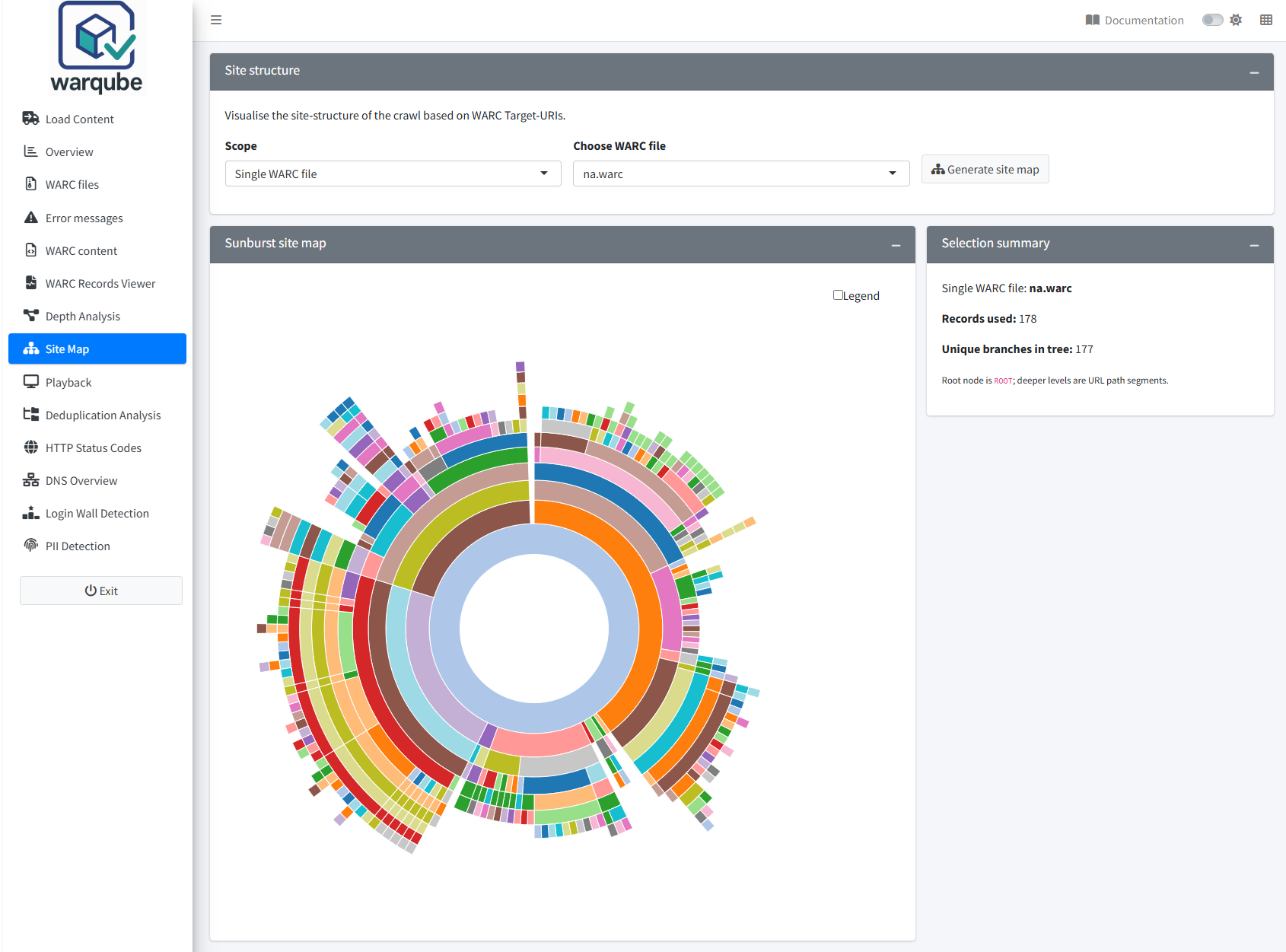Collapse the Selection summary panel
The image size is (1286, 952).
(x=1254, y=244)
